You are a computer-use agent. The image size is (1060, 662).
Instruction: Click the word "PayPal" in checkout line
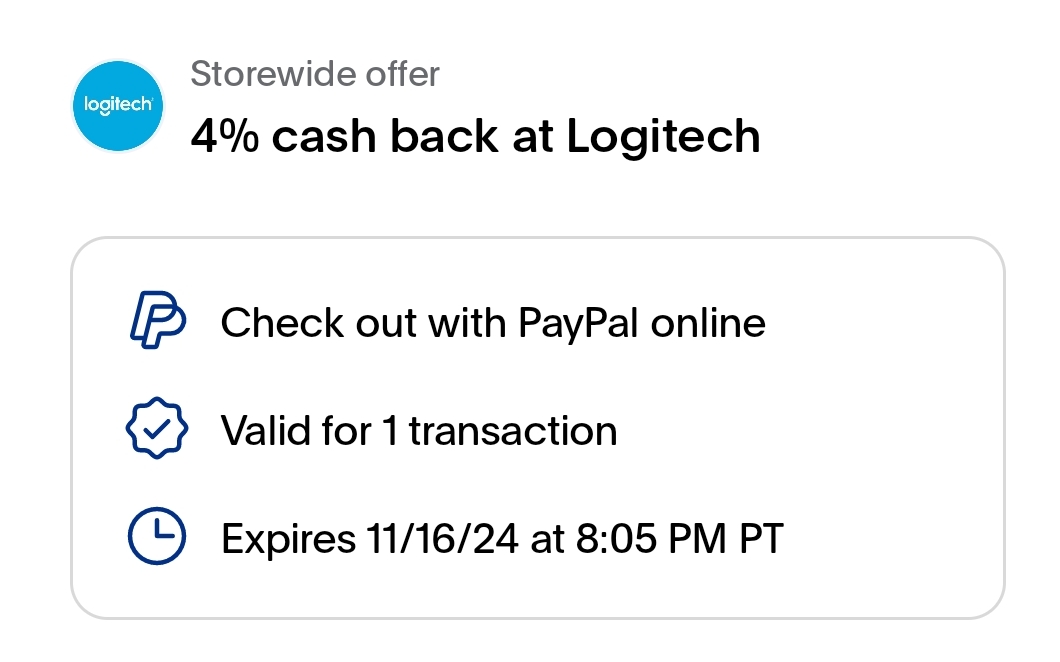pos(578,323)
